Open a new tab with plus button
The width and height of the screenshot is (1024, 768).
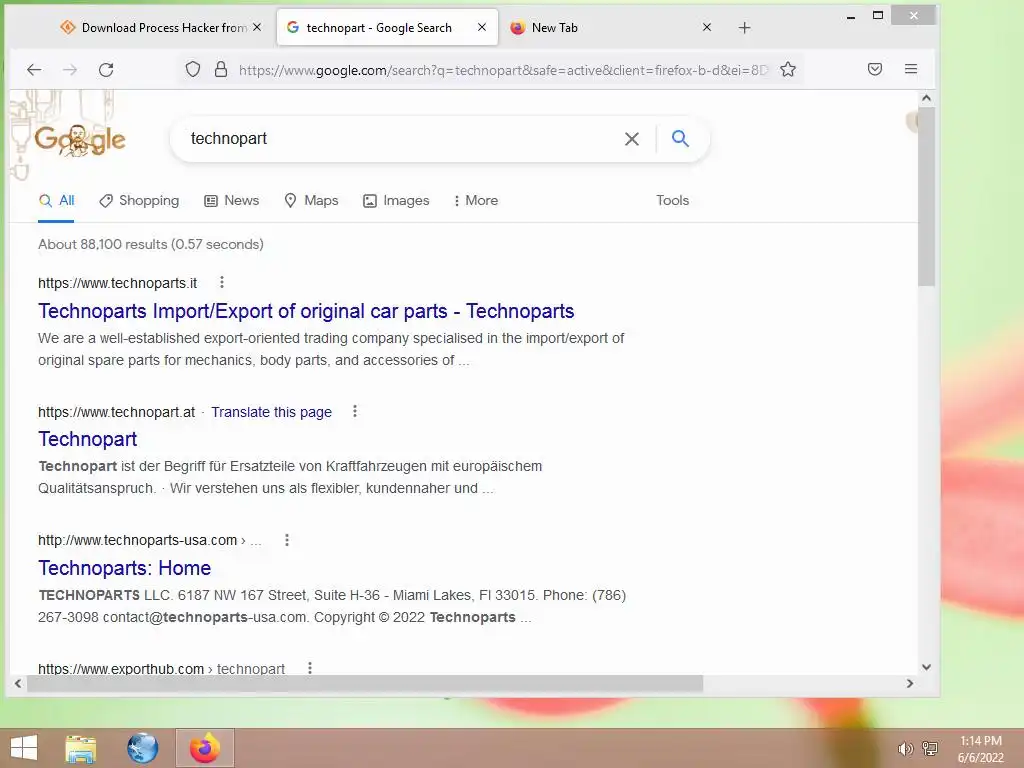pyautogui.click(x=744, y=27)
